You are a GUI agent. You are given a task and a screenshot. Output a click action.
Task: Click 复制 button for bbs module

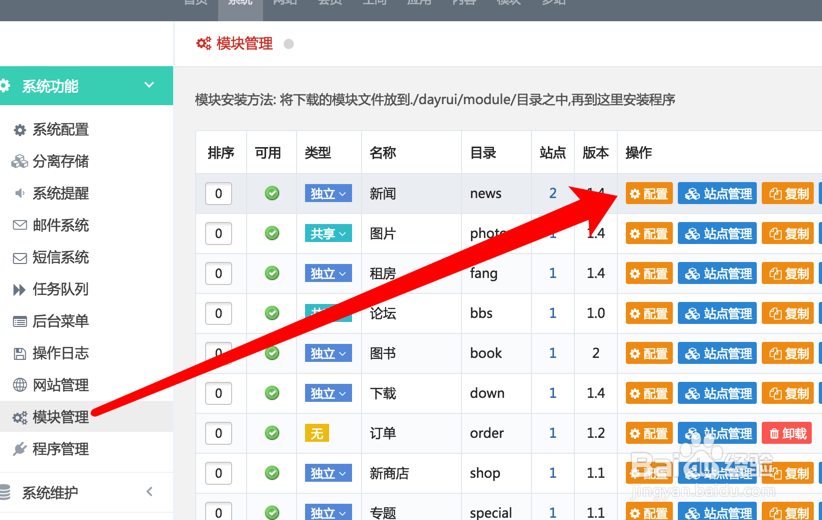pos(787,313)
